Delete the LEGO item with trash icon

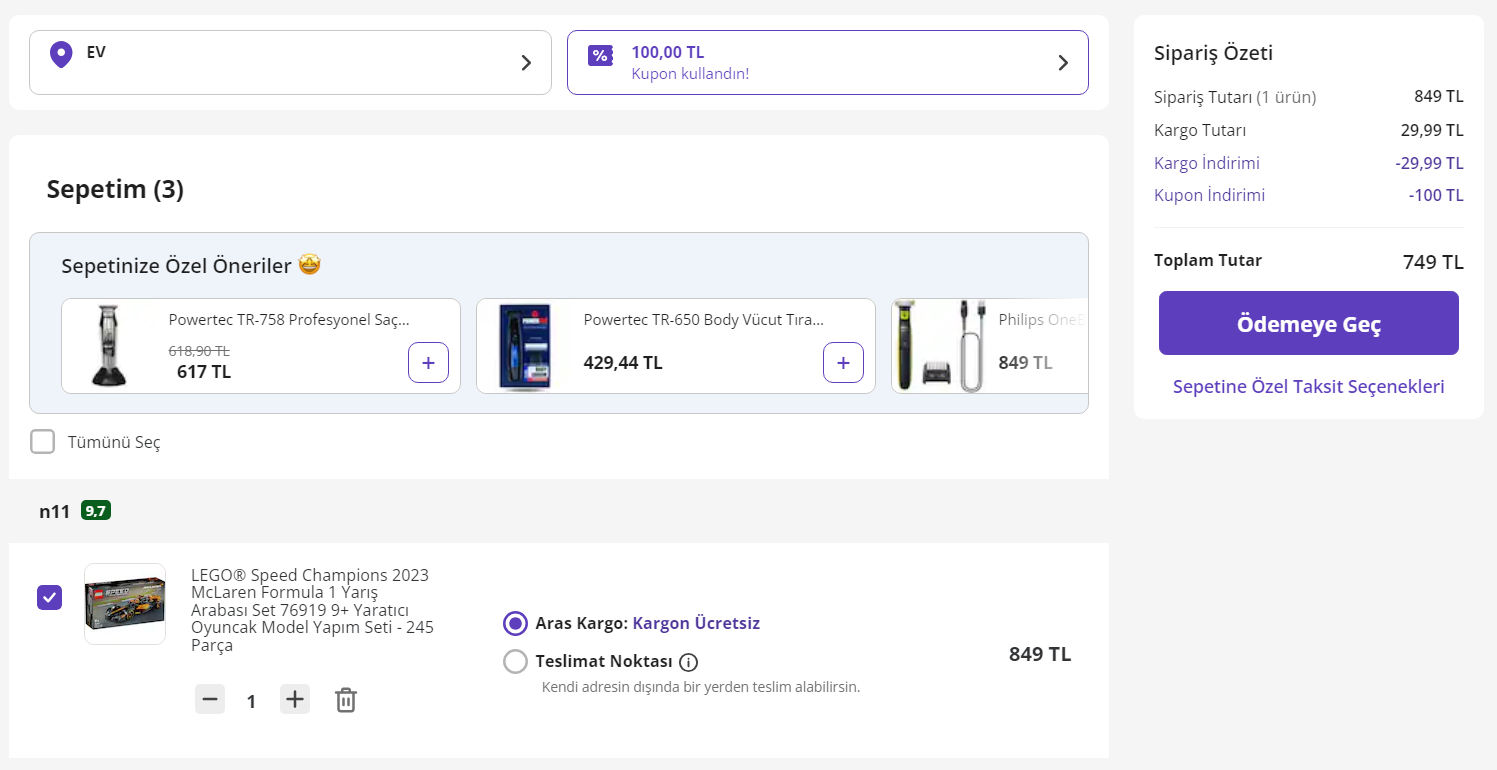click(x=345, y=700)
